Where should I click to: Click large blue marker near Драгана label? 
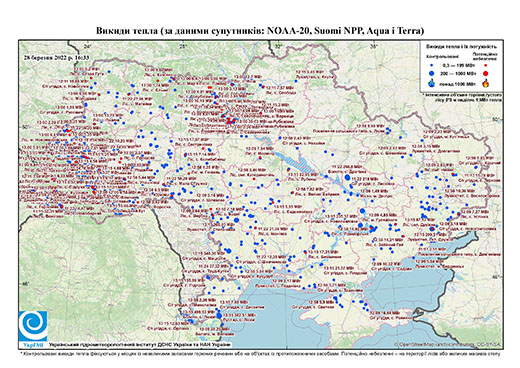click(347, 177)
